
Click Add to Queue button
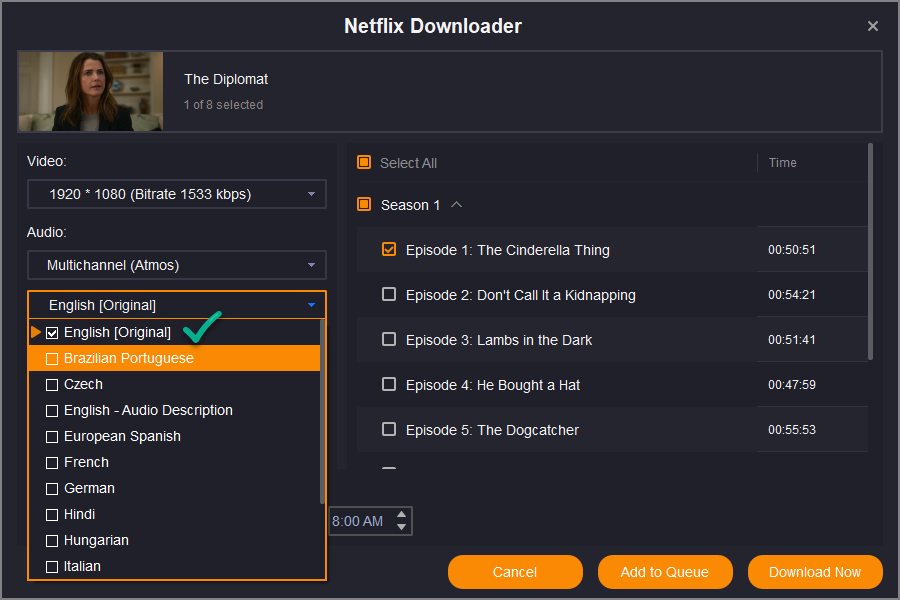(665, 572)
